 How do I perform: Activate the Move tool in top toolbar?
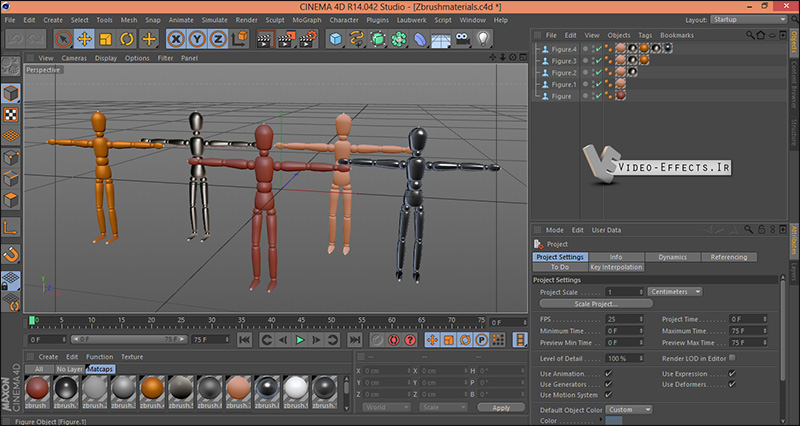pos(84,39)
